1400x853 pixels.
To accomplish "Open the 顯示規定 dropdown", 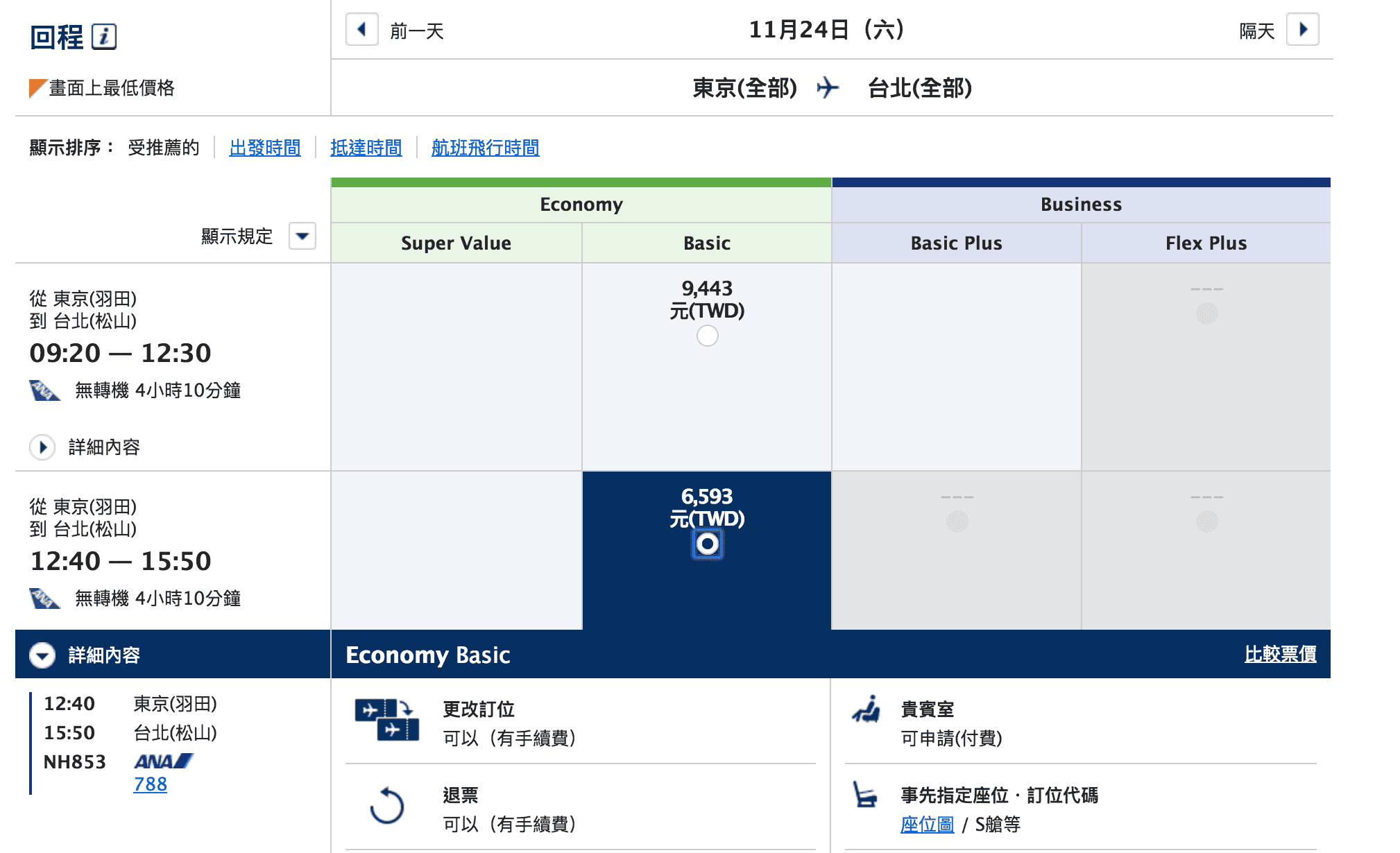I will [302, 236].
